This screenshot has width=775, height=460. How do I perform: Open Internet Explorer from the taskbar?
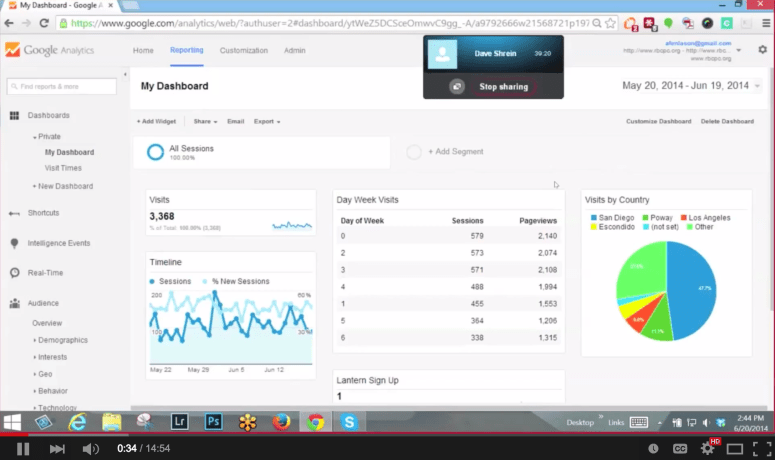pyautogui.click(x=78, y=422)
